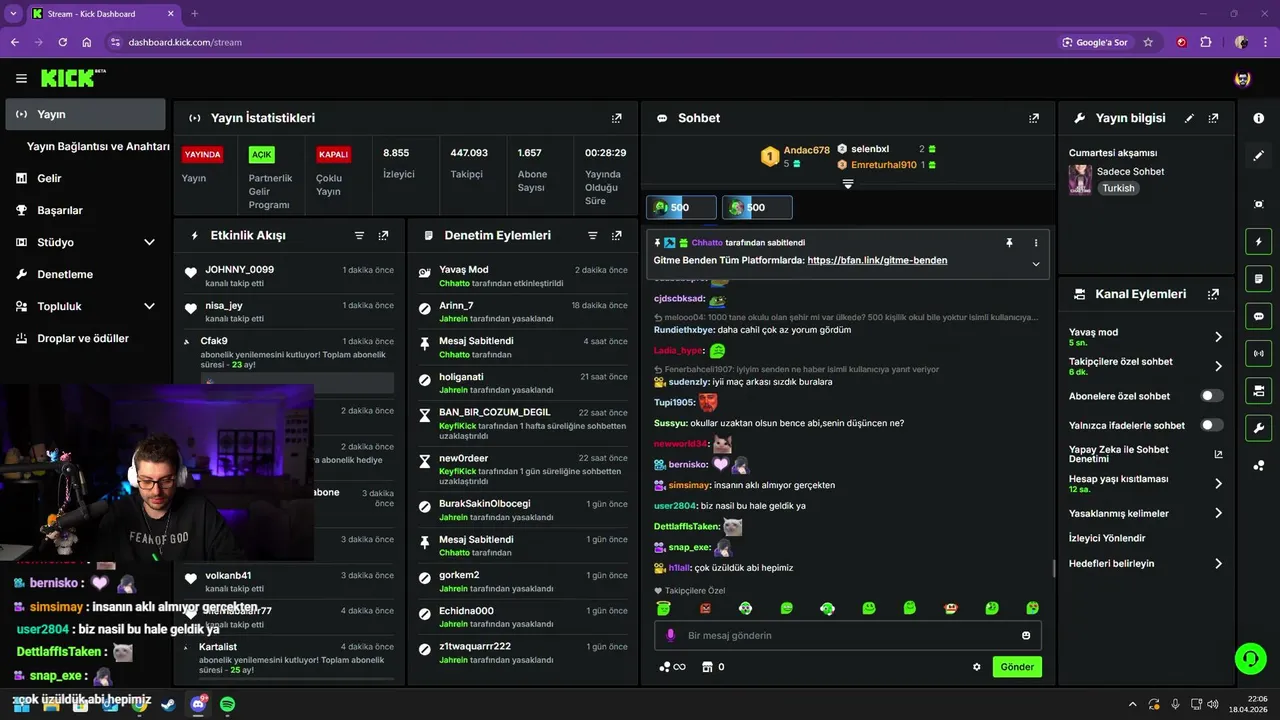
Task: Collapse the chat leaderboard arrow
Action: (848, 184)
